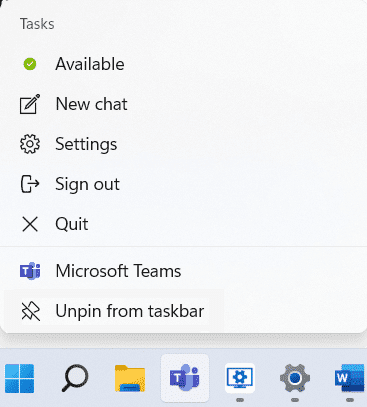Click the Teams icon on taskbar
Screen dimensions: 367x407
pos(185,378)
